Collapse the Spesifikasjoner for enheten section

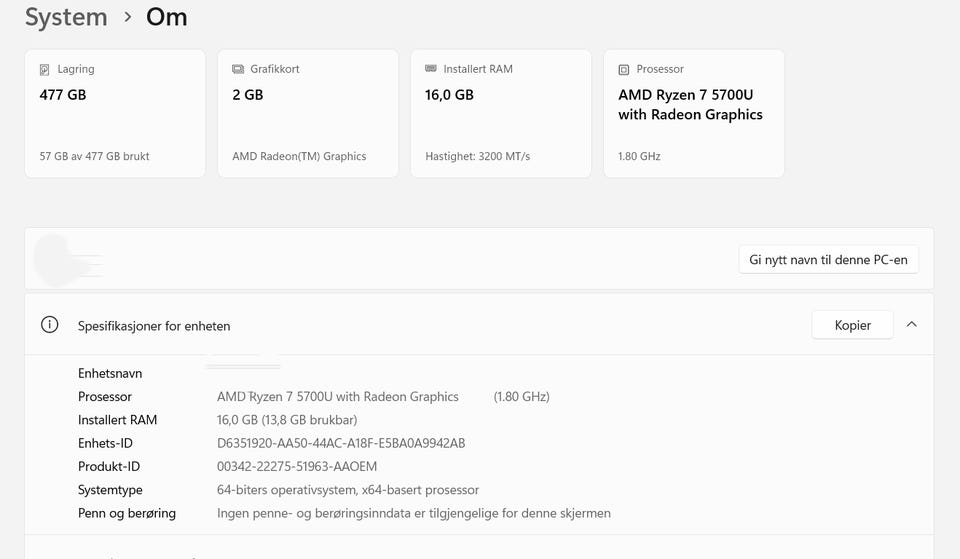[912, 325]
